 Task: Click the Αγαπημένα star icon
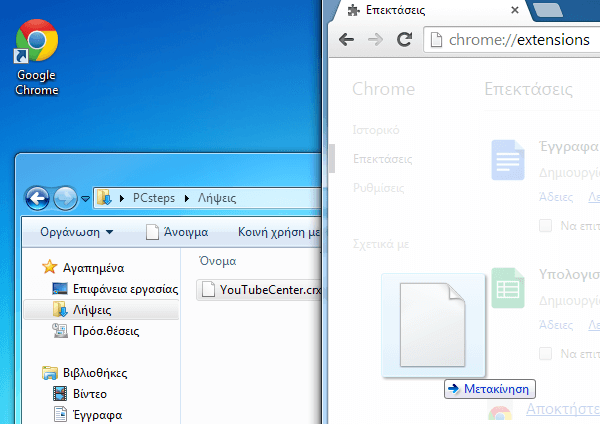pos(50,267)
